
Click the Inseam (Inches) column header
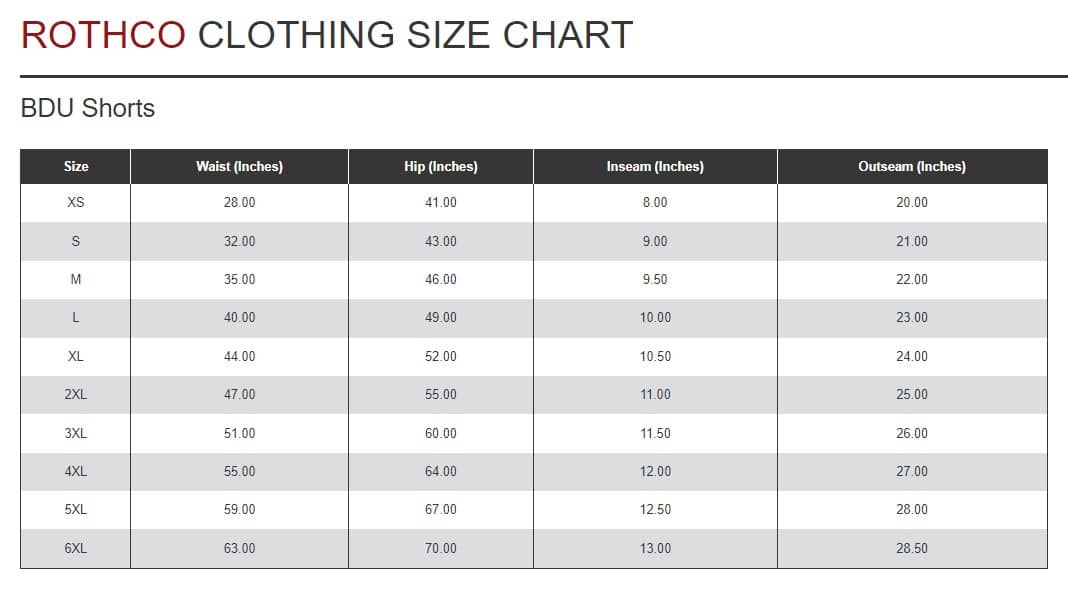point(655,167)
